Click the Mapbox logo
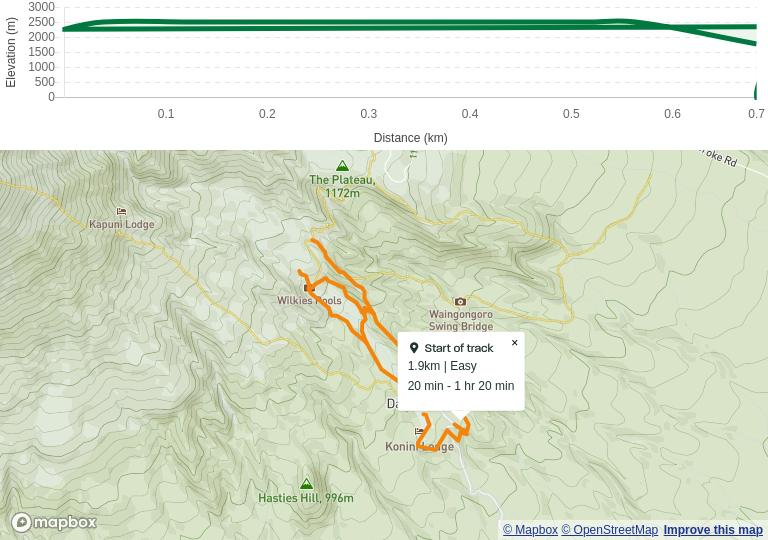 pyautogui.click(x=54, y=522)
